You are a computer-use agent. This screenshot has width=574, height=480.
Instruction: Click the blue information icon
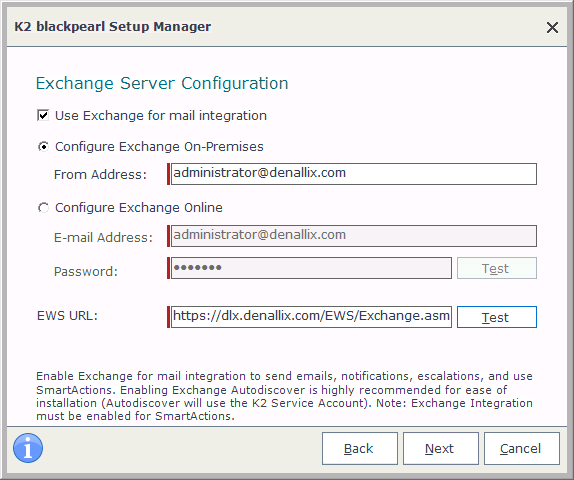[x=28, y=448]
